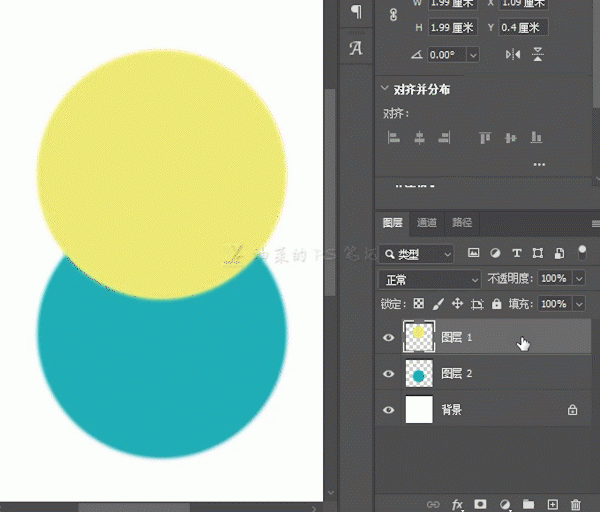Lock image pixels with brush icon
This screenshot has width=600, height=512.
click(x=438, y=304)
